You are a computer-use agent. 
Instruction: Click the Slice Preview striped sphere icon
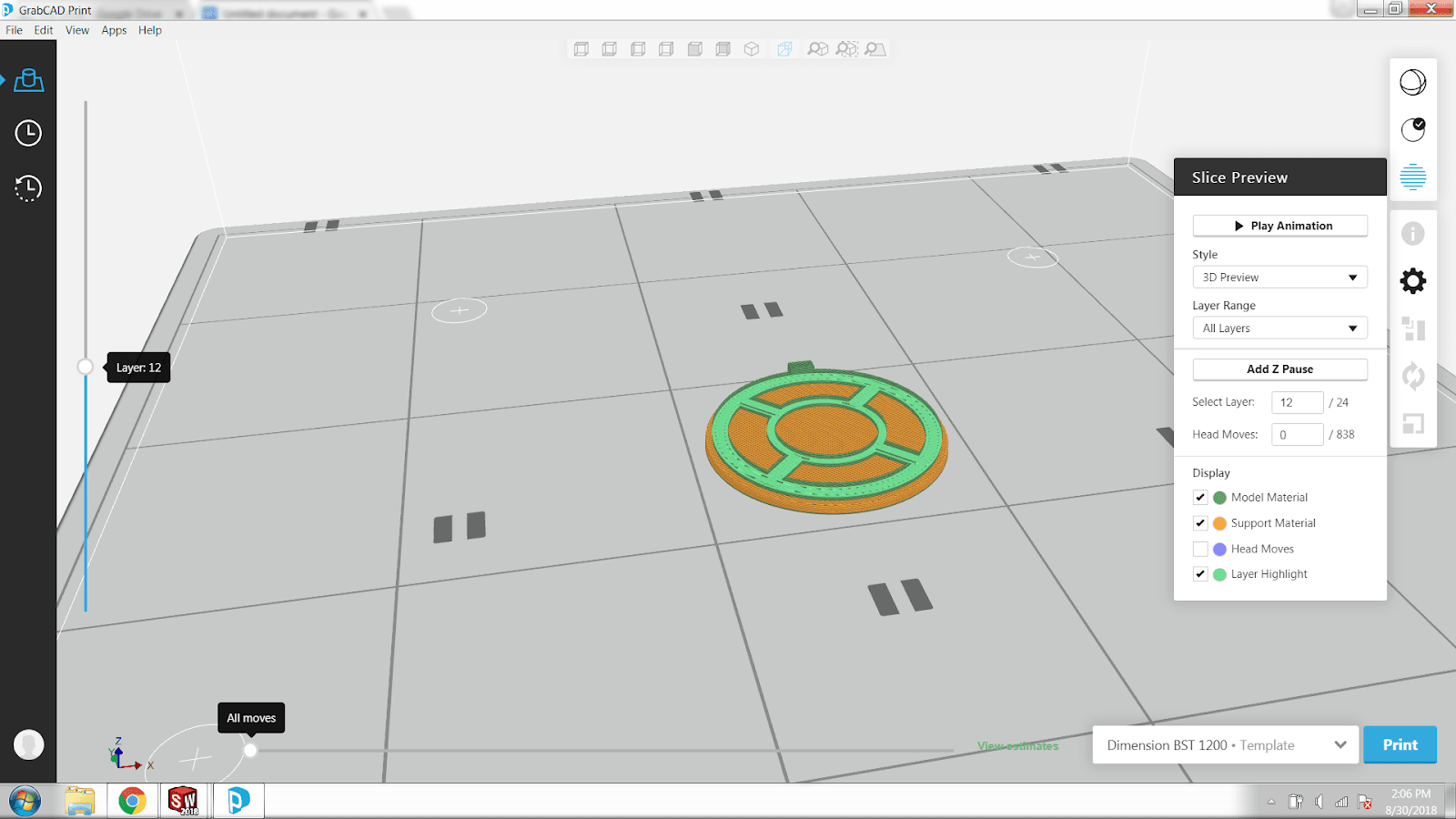point(1412,177)
